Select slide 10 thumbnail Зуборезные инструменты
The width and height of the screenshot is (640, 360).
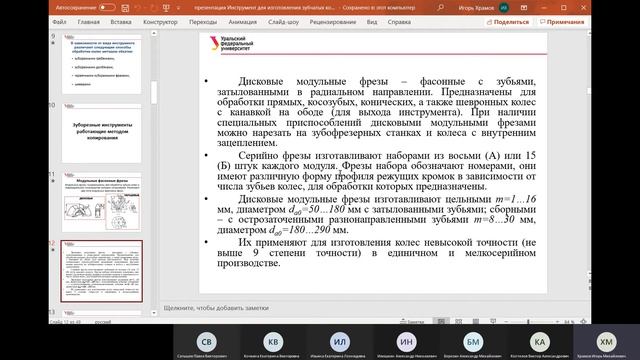click(102, 133)
